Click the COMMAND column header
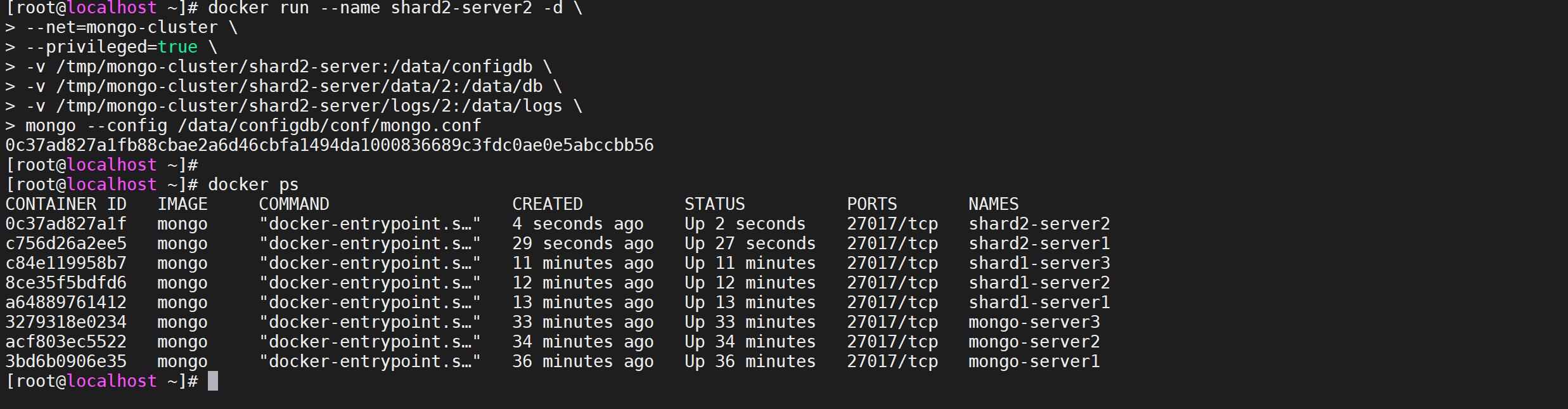This screenshot has width=1568, height=409. 294,204
